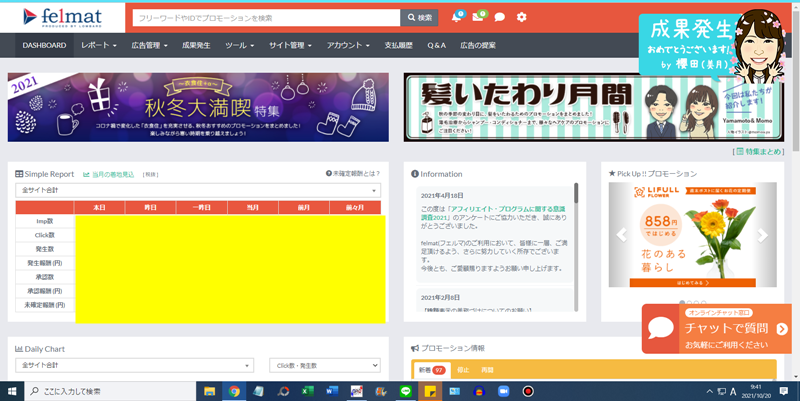Click the 本日 column header
Viewport: 800px width, 401px height.
click(x=99, y=208)
